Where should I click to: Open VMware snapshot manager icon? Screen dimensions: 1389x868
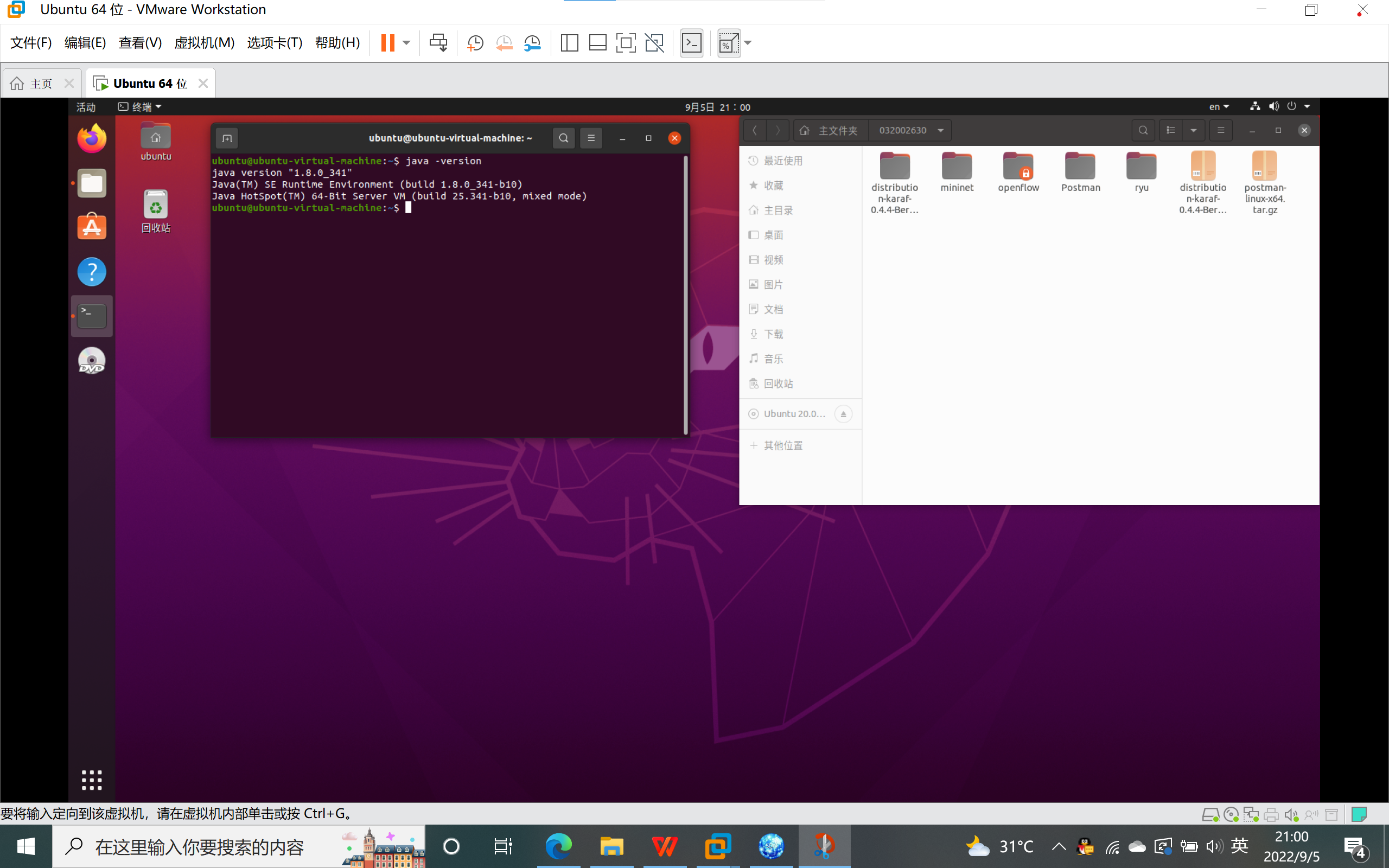pyautogui.click(x=533, y=43)
